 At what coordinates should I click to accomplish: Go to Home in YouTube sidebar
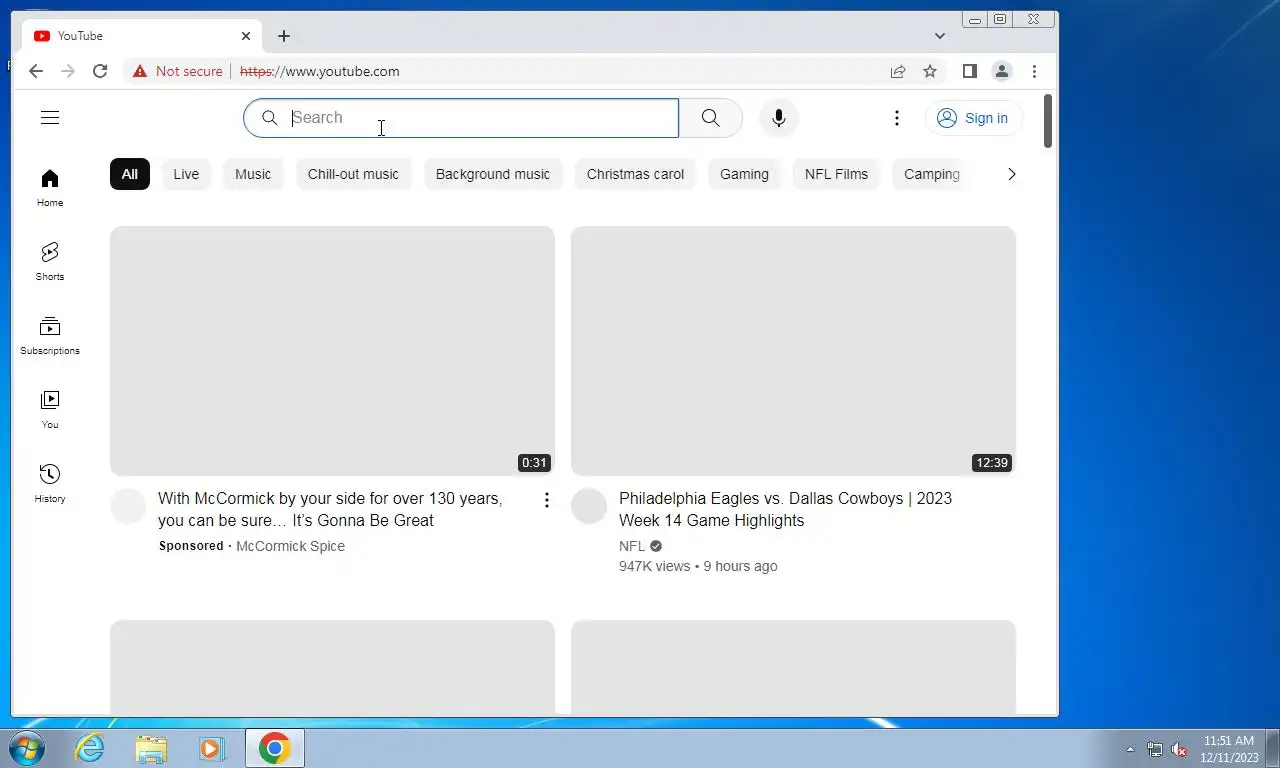[50, 188]
